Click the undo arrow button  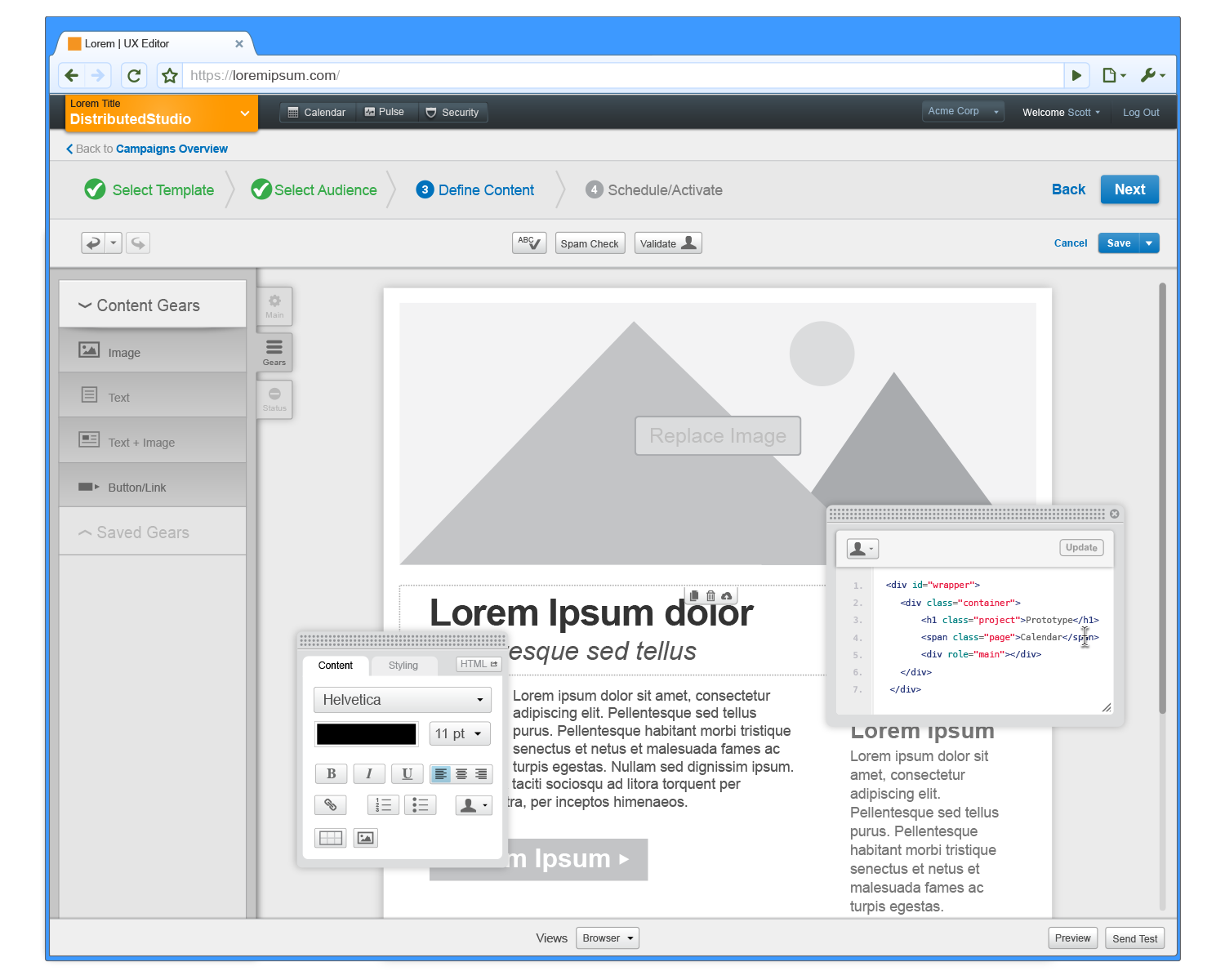93,243
